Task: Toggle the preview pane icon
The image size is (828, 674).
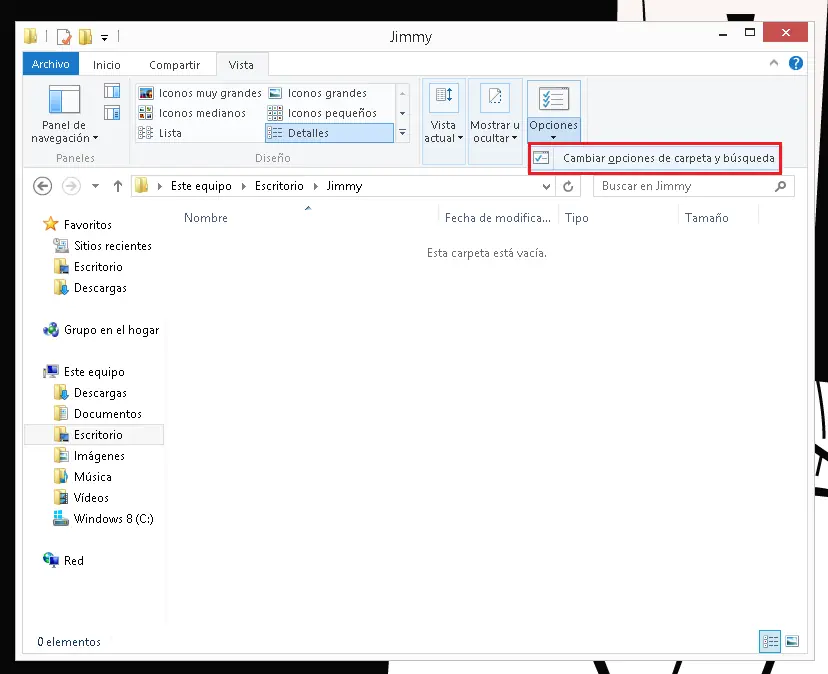Action: coord(112,91)
